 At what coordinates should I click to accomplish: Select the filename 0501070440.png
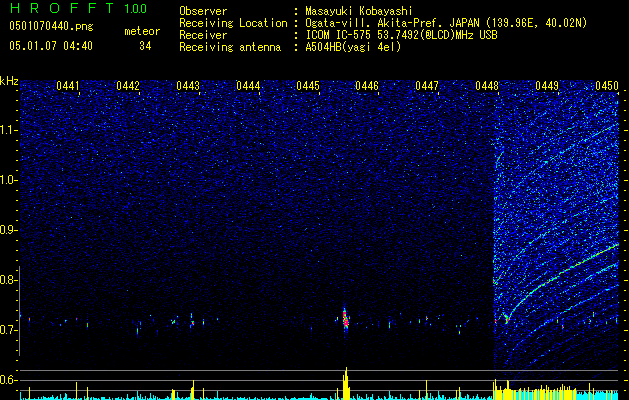[51, 27]
